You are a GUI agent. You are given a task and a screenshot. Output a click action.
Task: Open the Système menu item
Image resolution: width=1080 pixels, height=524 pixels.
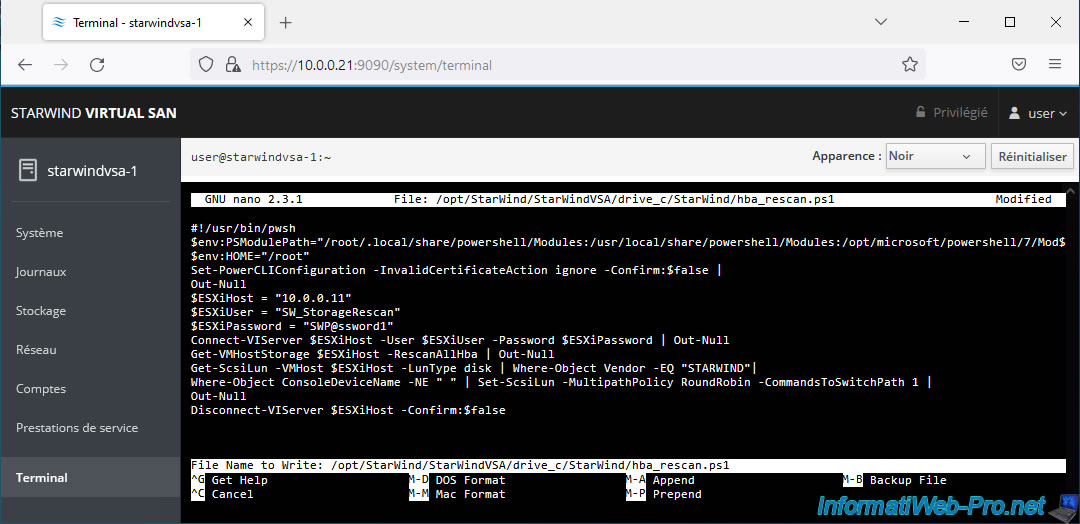pyautogui.click(x=40, y=233)
